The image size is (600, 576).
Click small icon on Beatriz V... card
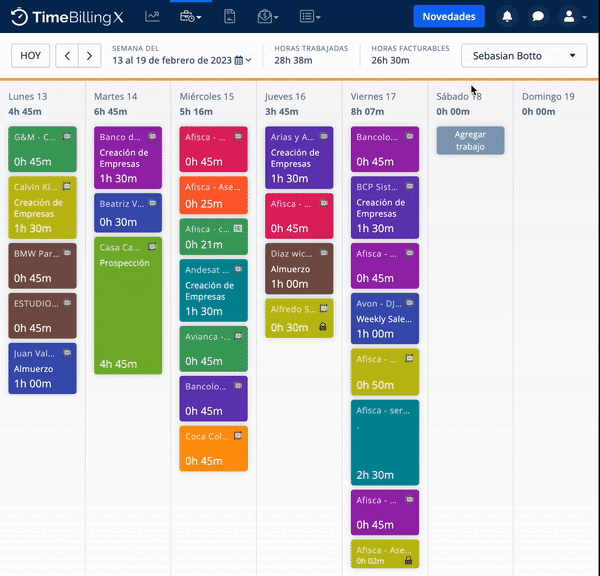pos(152,203)
